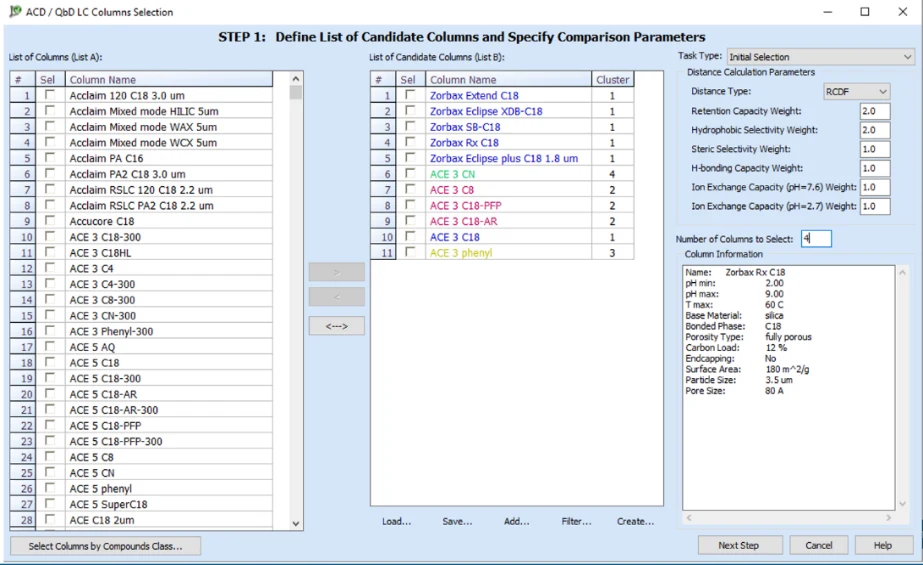Viewport: 923px width, 565px height.
Task: Tick the checkbox for Acclaim PA C16
Action: coord(50,157)
